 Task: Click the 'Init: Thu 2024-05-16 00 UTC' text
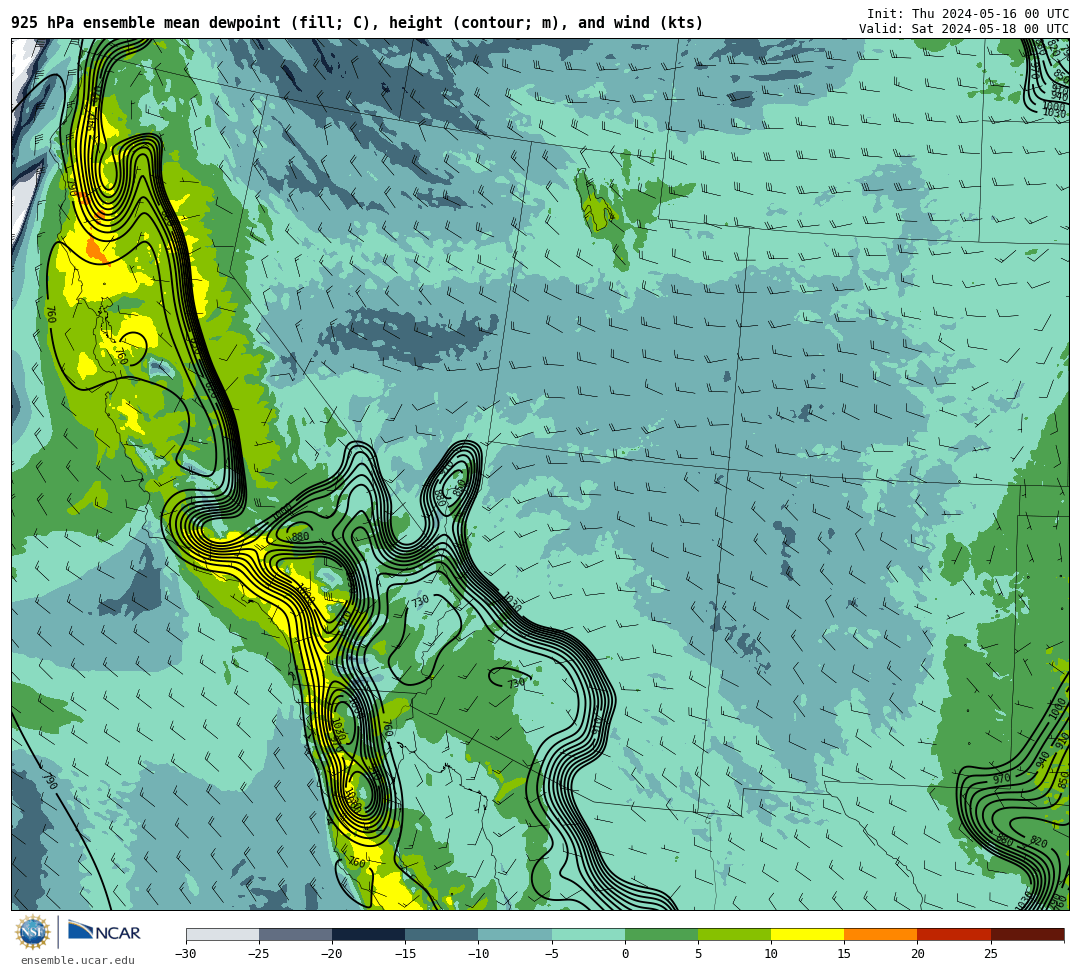(x=968, y=14)
